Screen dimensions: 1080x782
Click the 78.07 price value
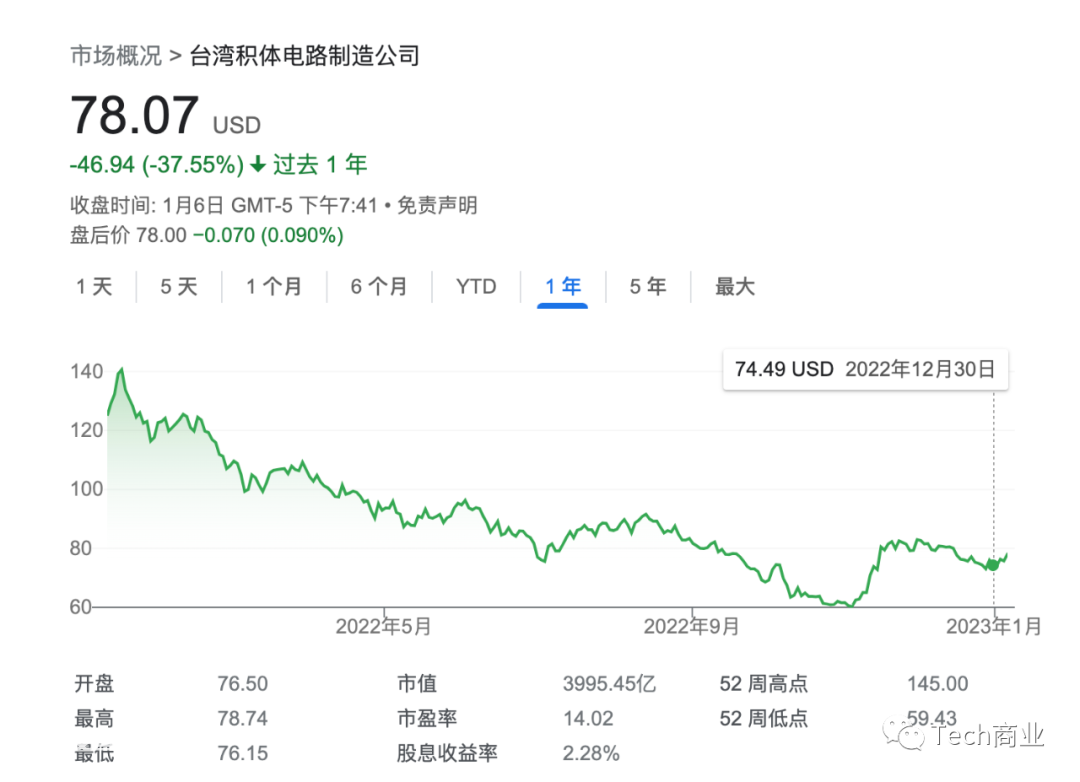tap(134, 115)
